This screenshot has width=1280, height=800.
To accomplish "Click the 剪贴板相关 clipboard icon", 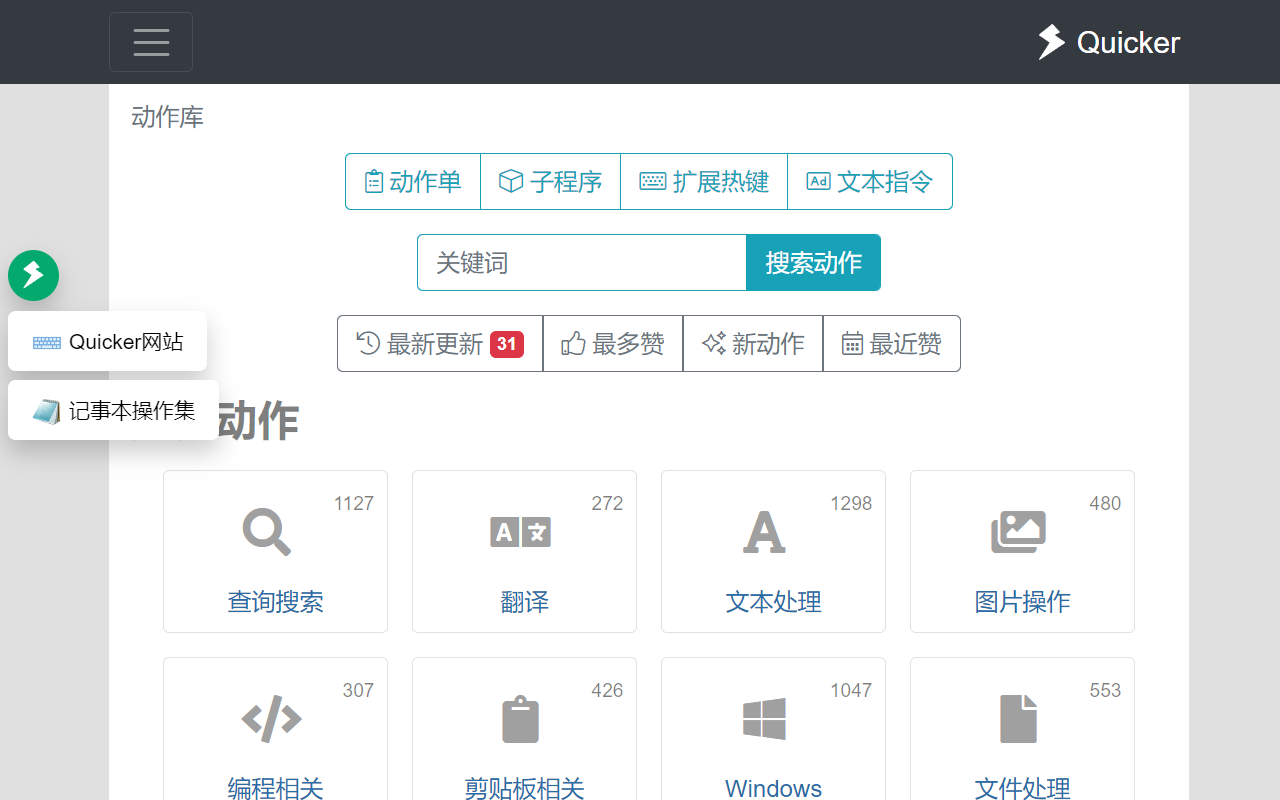I will point(520,718).
